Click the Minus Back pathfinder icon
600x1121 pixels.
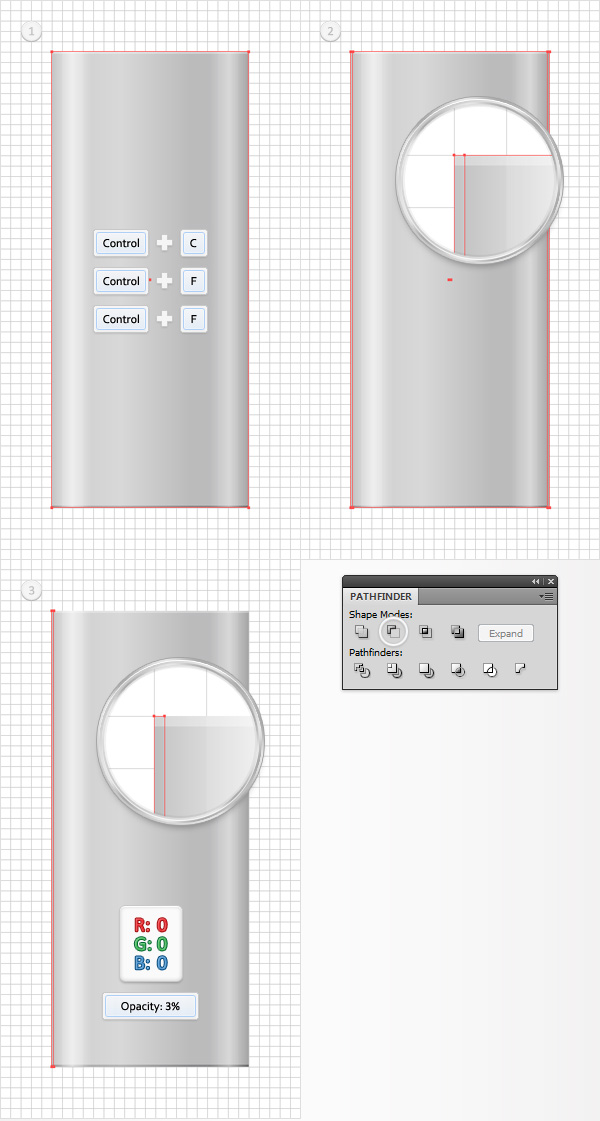pyautogui.click(x=520, y=669)
